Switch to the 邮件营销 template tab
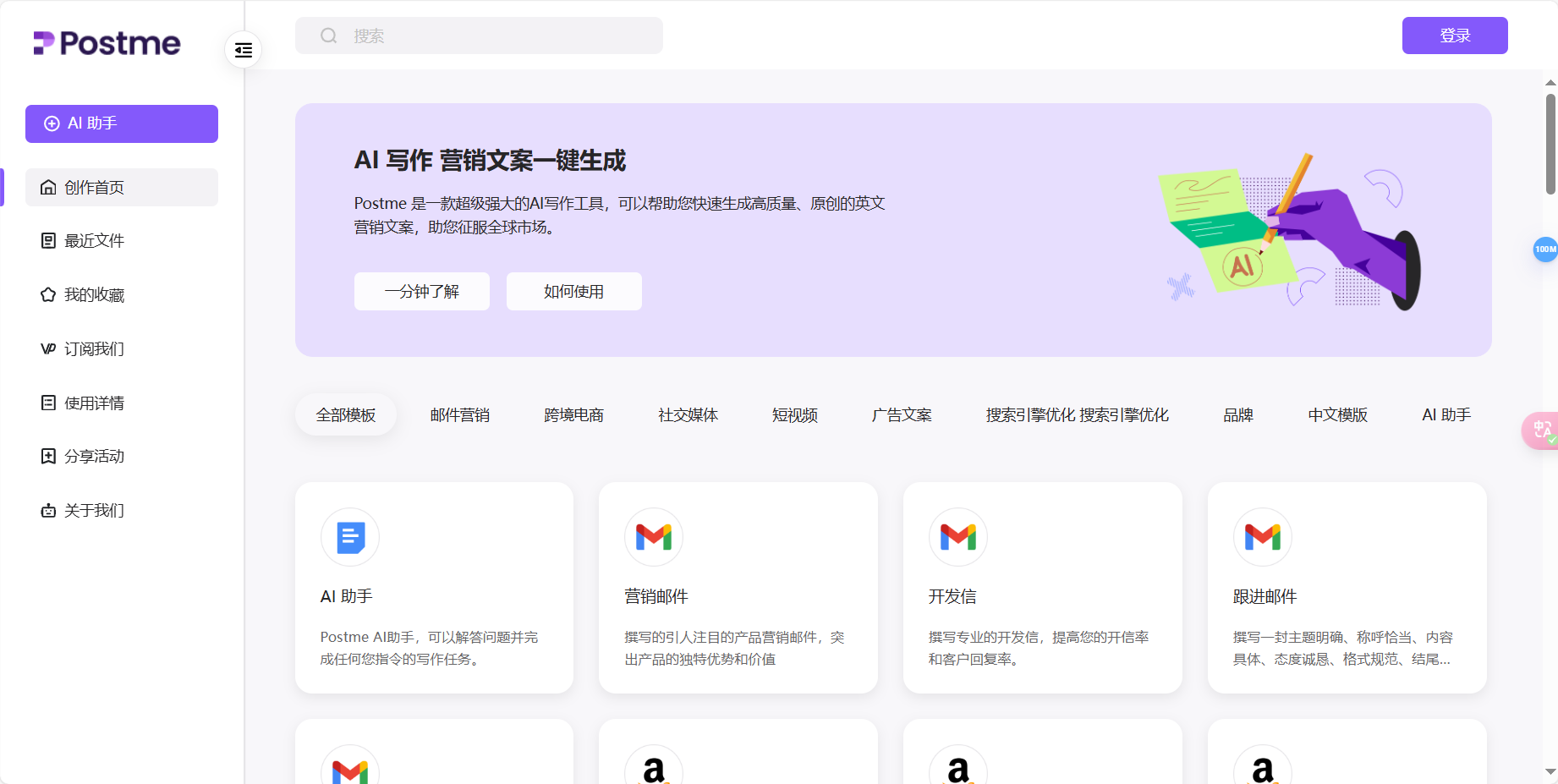The image size is (1558, 784). [x=460, y=414]
